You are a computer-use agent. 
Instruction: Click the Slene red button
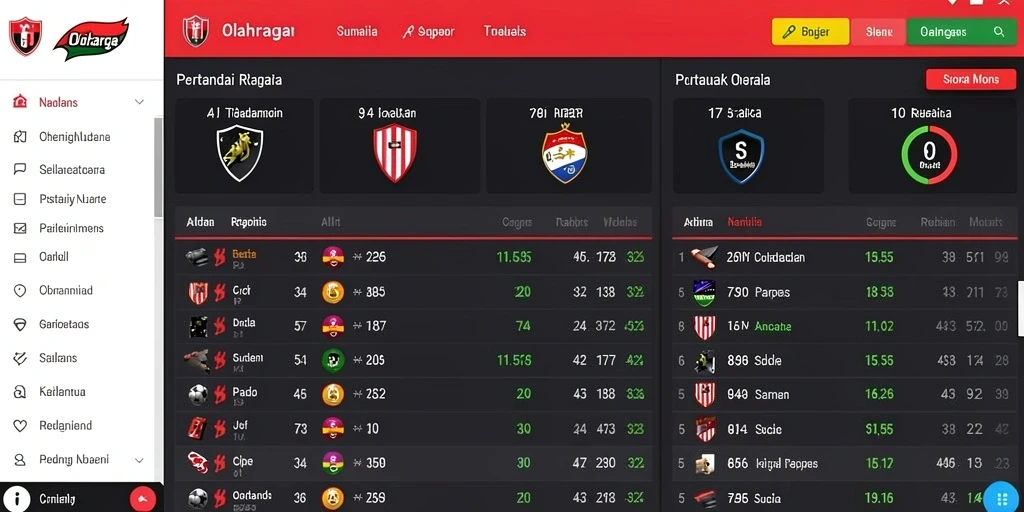click(878, 31)
